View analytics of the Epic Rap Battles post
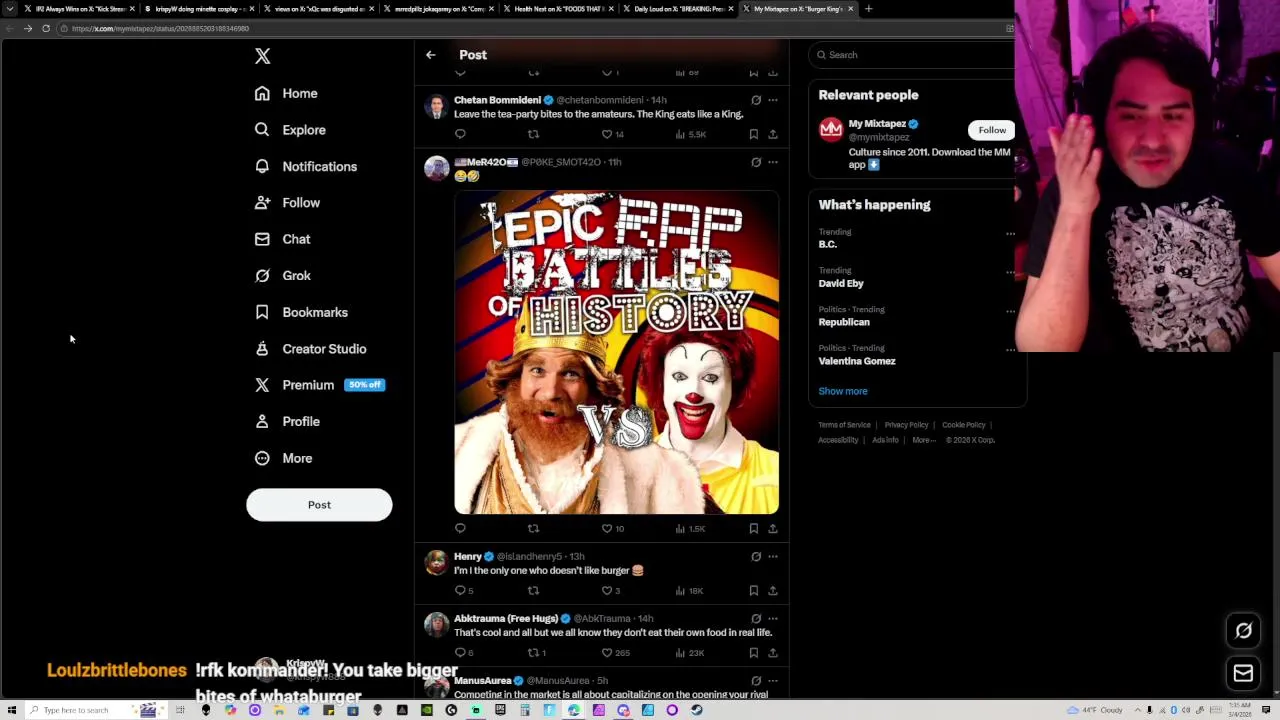The image size is (1280, 720). click(x=691, y=528)
